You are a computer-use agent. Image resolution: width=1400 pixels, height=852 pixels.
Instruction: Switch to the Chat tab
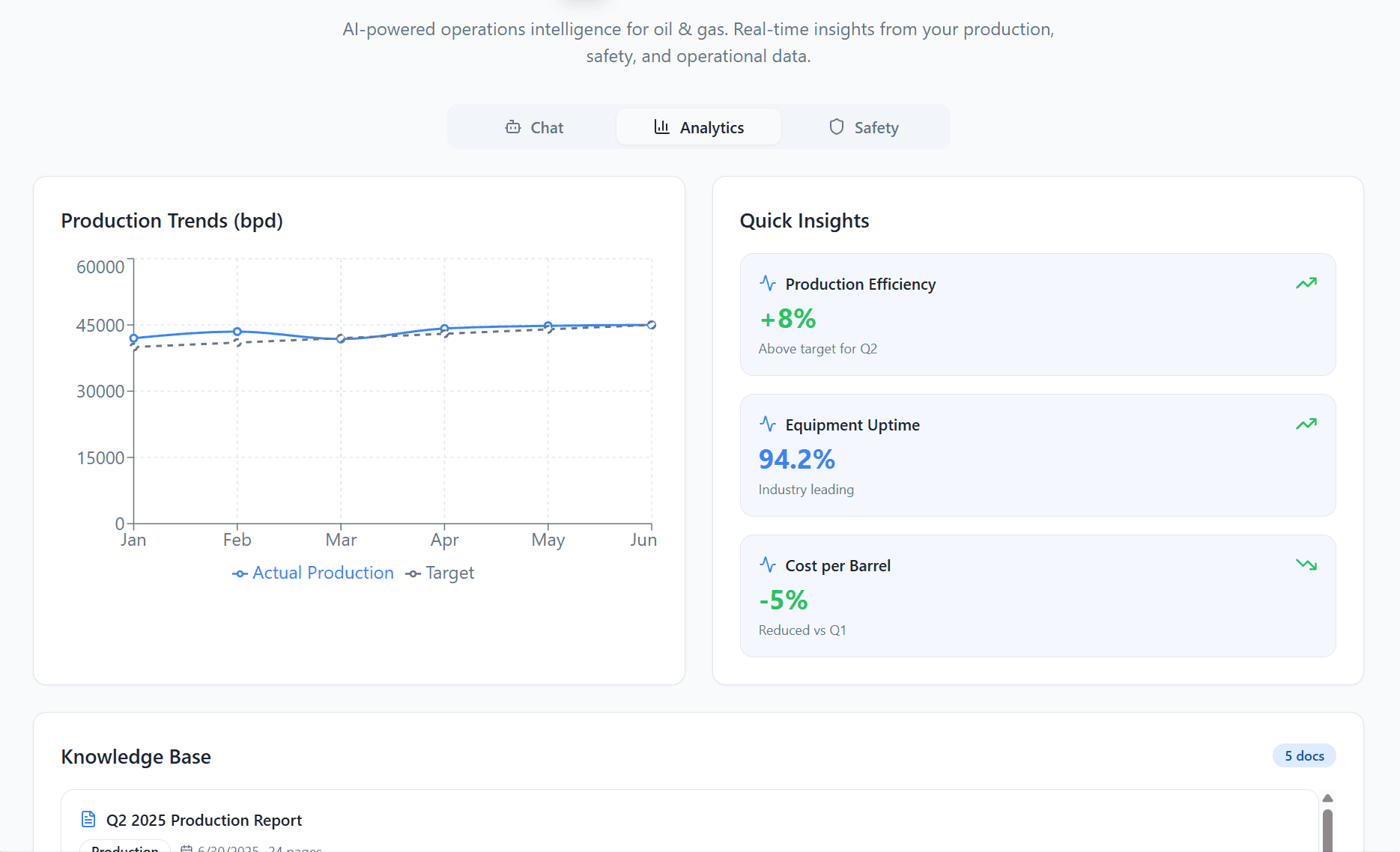(x=534, y=127)
